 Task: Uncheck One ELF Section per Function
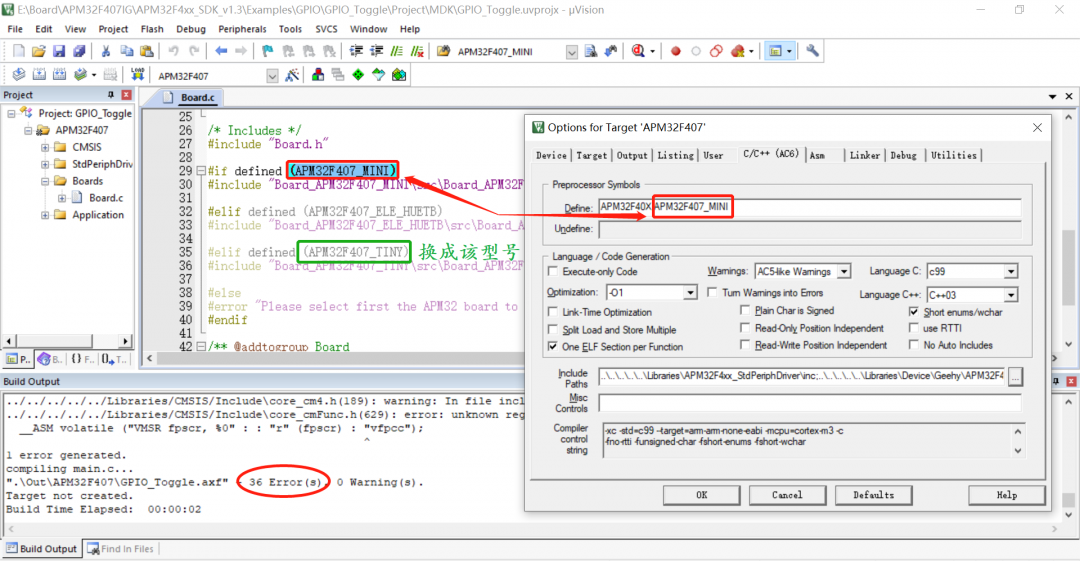(x=553, y=347)
